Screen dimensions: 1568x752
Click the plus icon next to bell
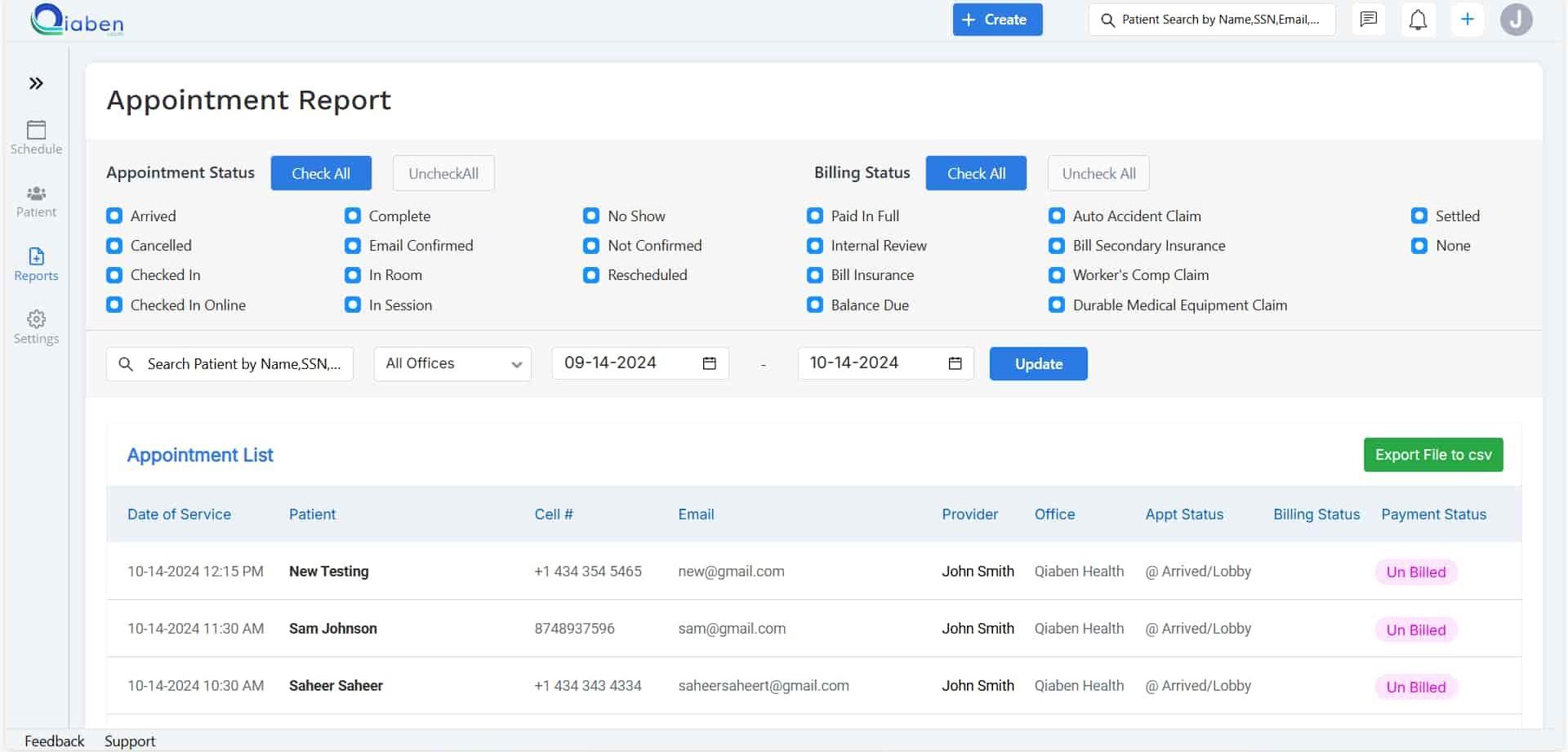coord(1468,19)
